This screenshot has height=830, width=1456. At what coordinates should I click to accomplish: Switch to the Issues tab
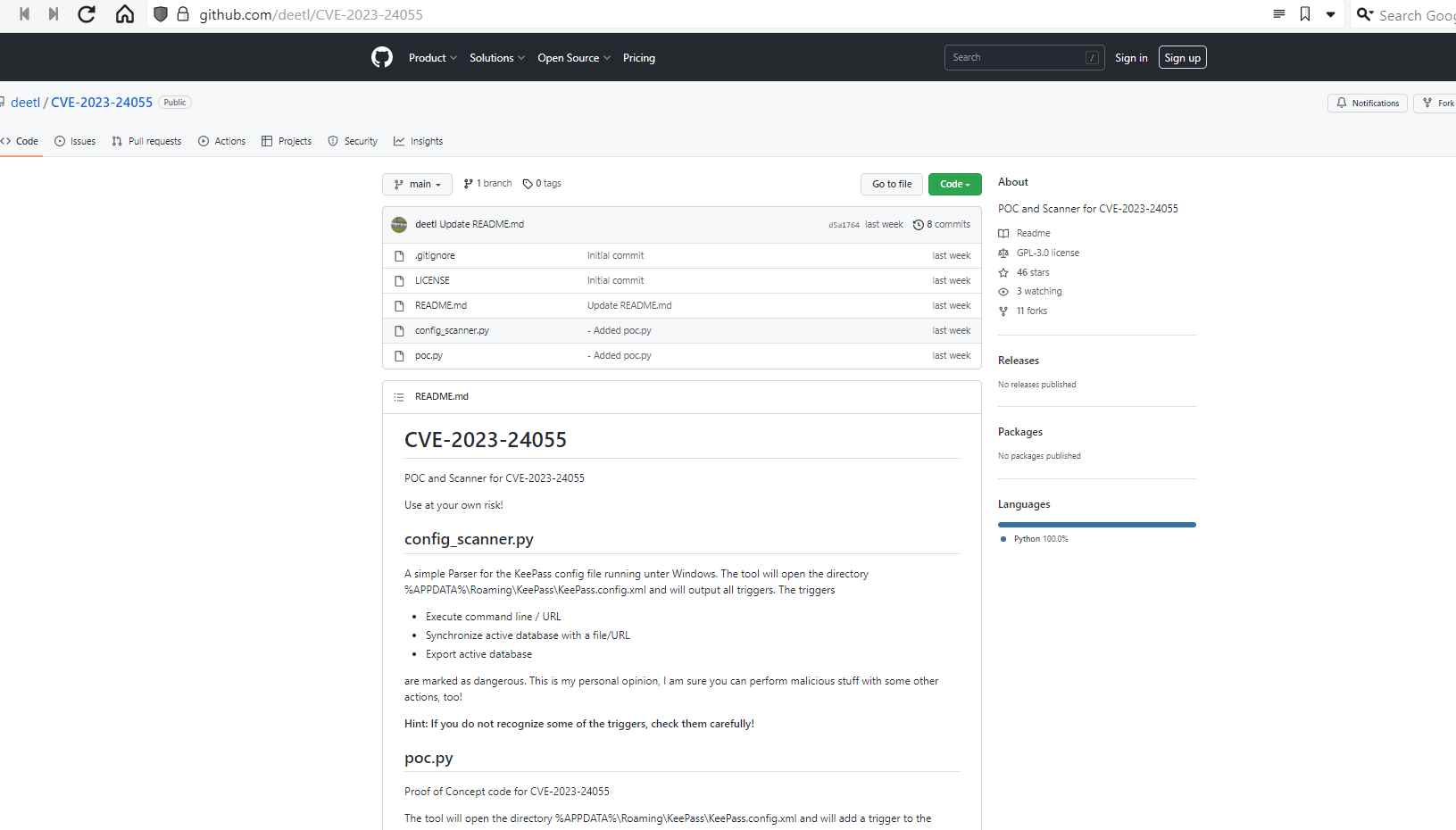pyautogui.click(x=75, y=141)
